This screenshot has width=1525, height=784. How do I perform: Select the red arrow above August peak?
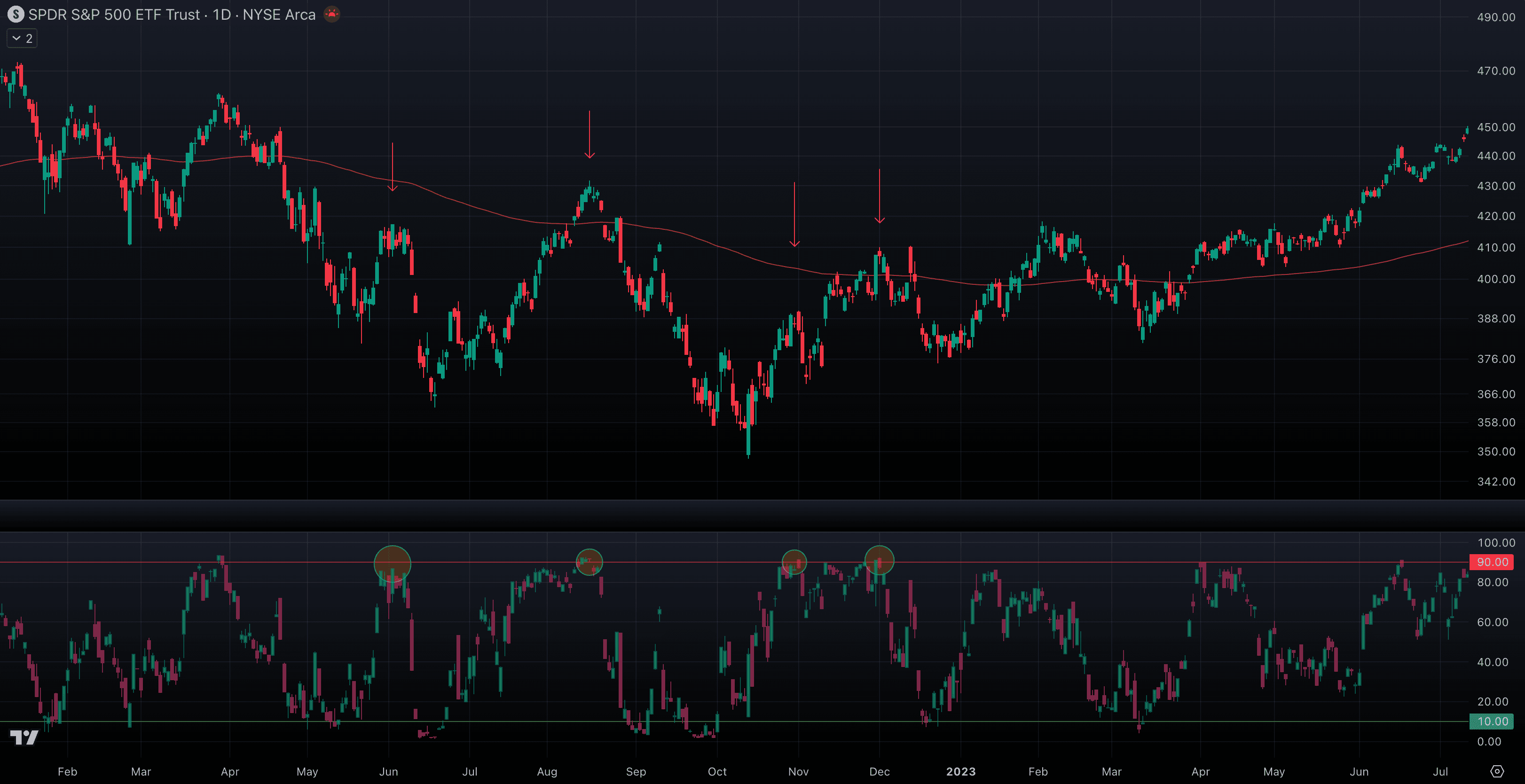pyautogui.click(x=590, y=134)
